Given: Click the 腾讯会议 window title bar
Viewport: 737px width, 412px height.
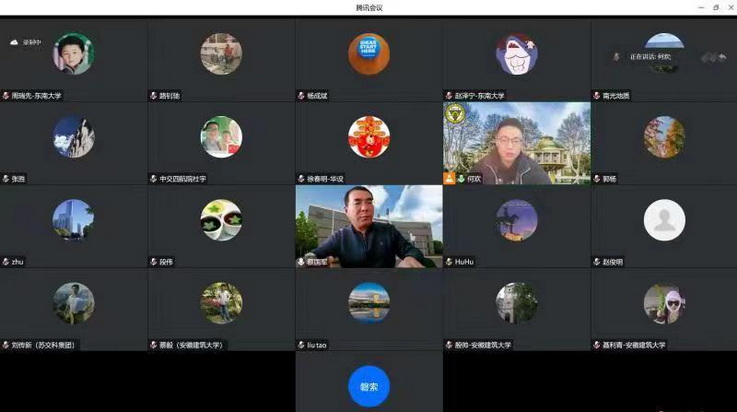Looking at the screenshot, I should pos(368,7).
